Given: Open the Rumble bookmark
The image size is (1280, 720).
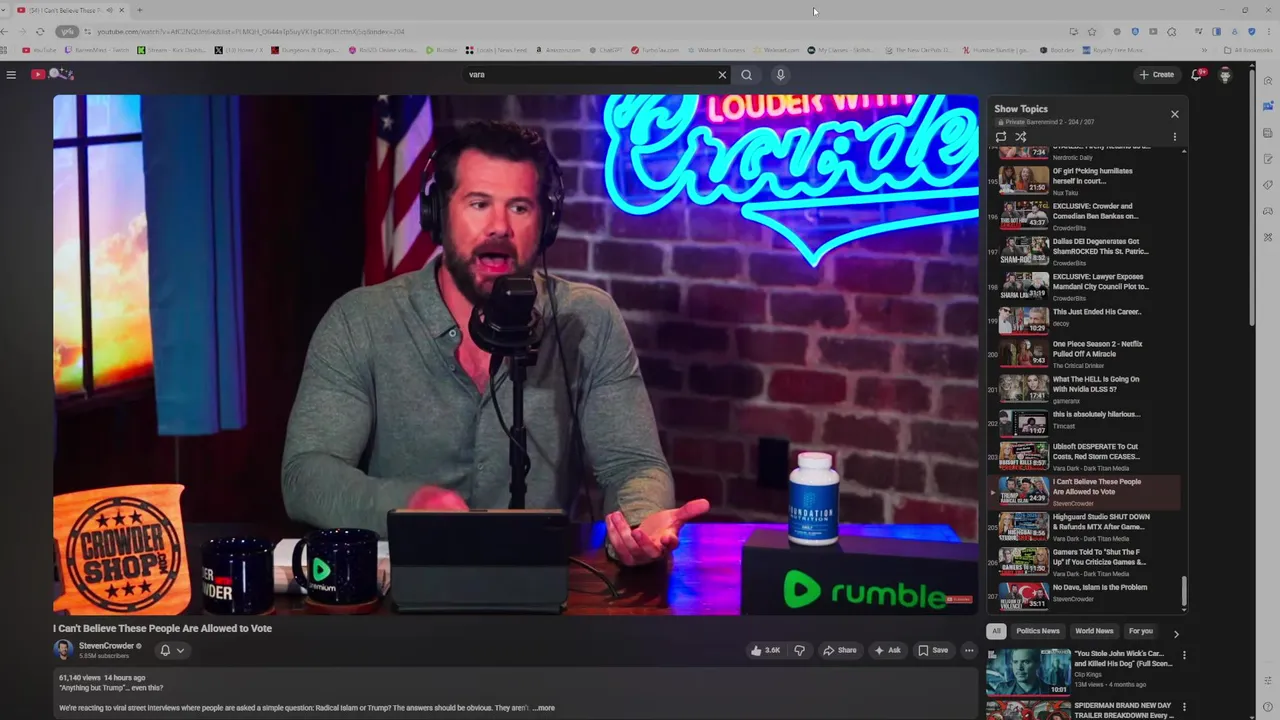Looking at the screenshot, I should pyautogui.click(x=441, y=49).
